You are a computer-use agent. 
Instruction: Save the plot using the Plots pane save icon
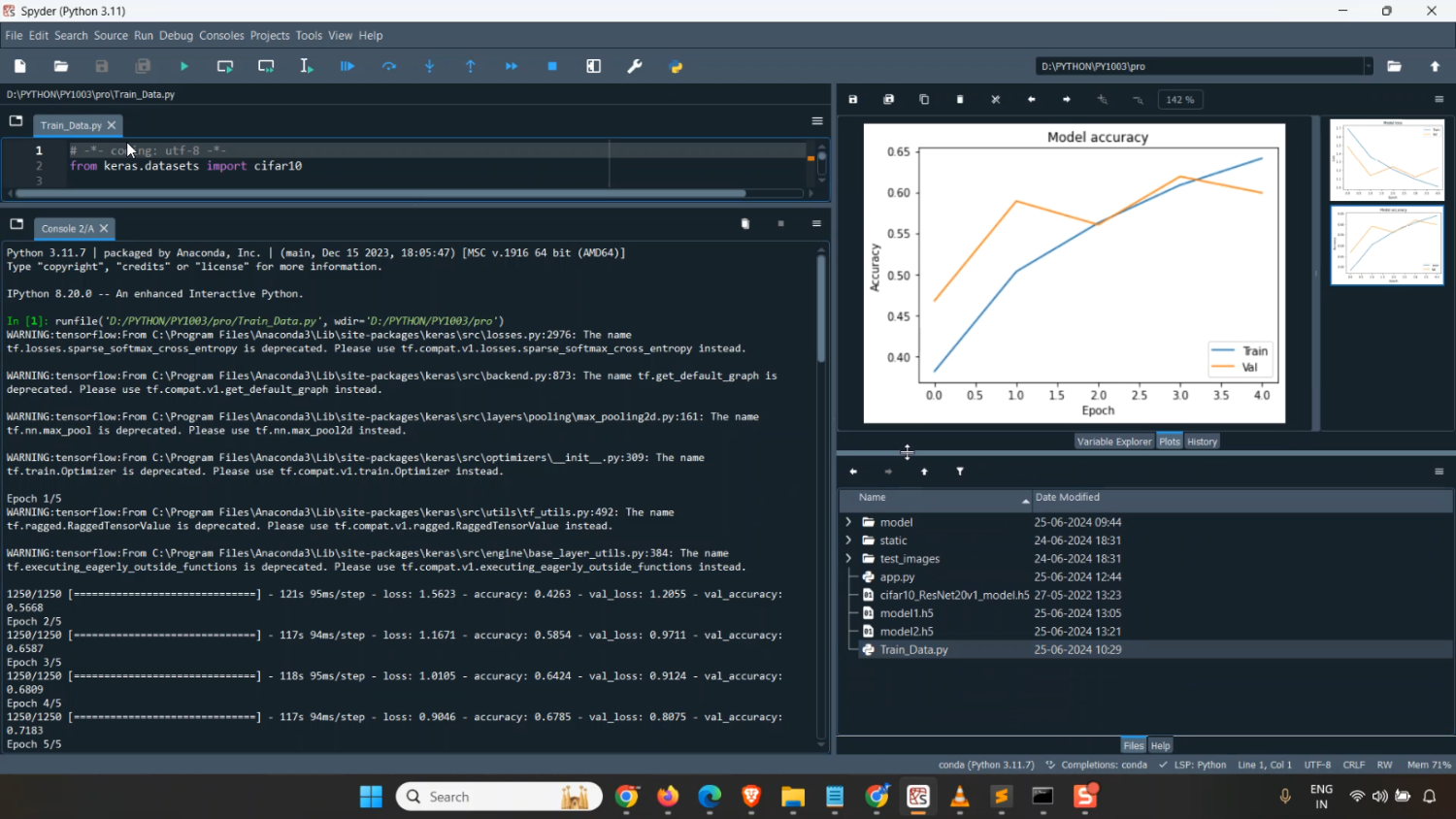[x=853, y=100]
